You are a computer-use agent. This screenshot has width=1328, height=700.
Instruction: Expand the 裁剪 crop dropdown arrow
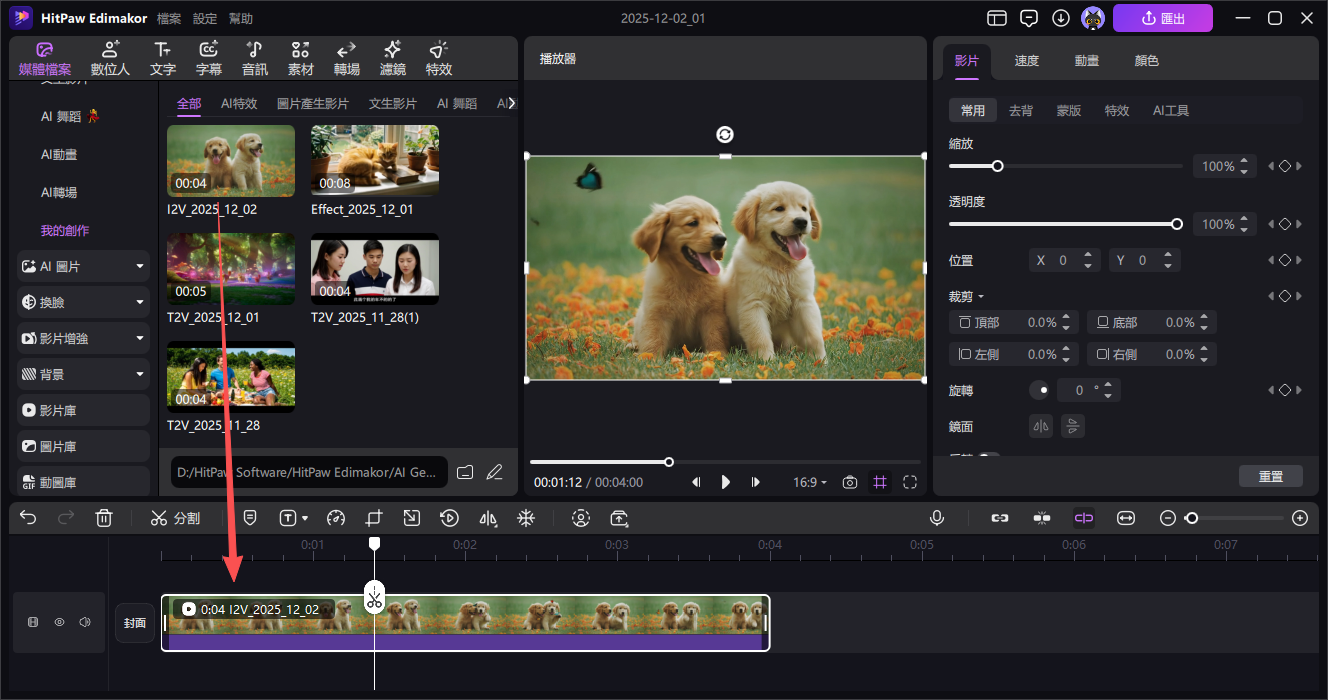pyautogui.click(x=981, y=297)
